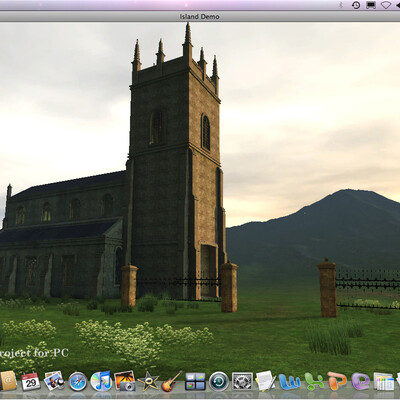Viewport: 400px width, 400px height.
Task: Open the Preview app icon
Action: coord(54,381)
